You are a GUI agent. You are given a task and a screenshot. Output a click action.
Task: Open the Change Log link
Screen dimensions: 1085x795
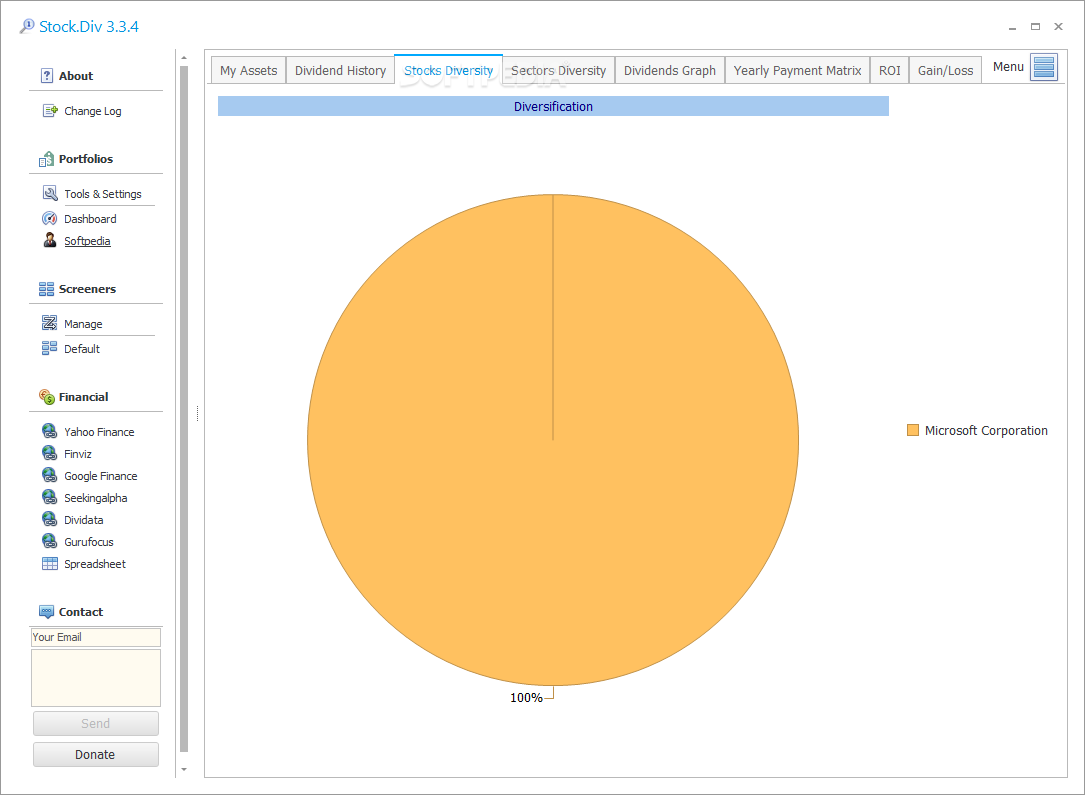tap(93, 111)
